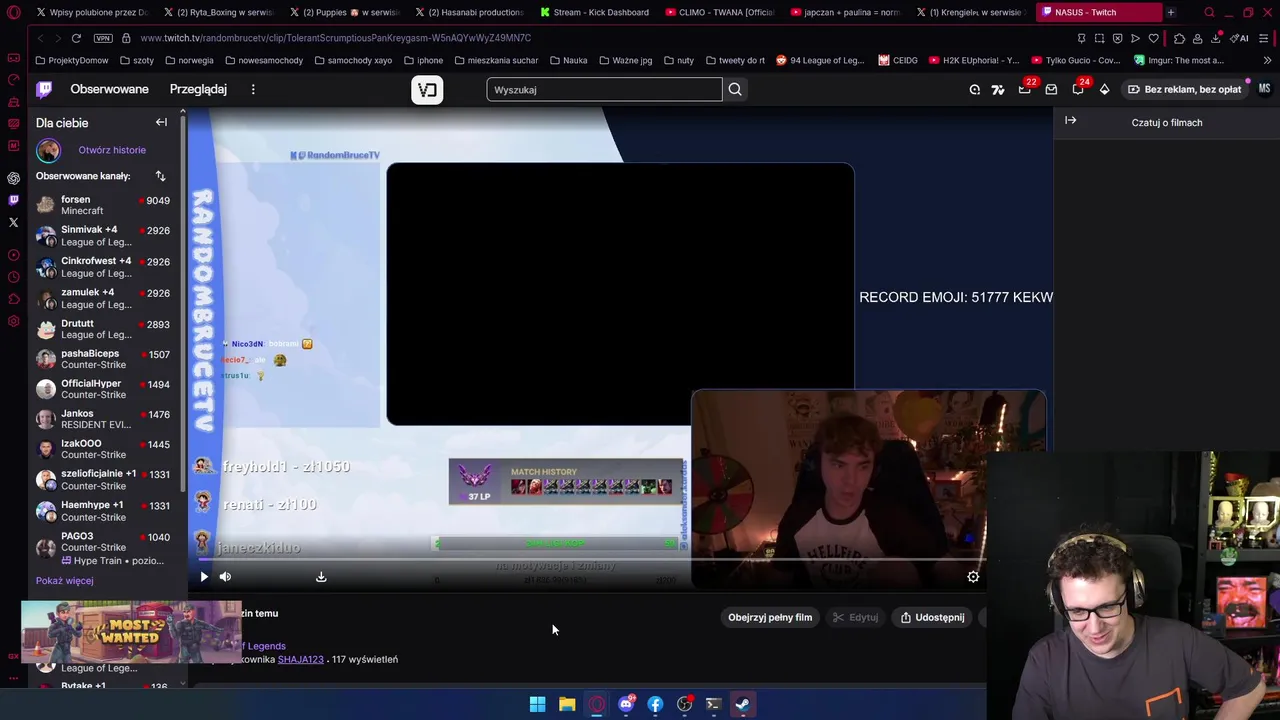The width and height of the screenshot is (1280, 720).
Task: Sort followed channels with the arrows icon
Action: point(160,176)
